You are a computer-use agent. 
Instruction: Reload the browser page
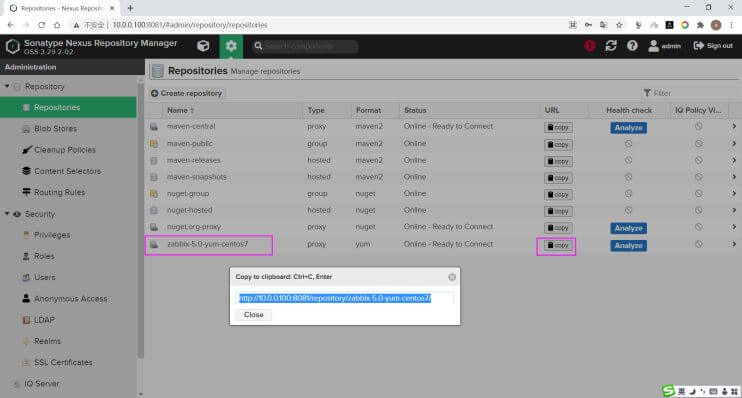(42, 25)
